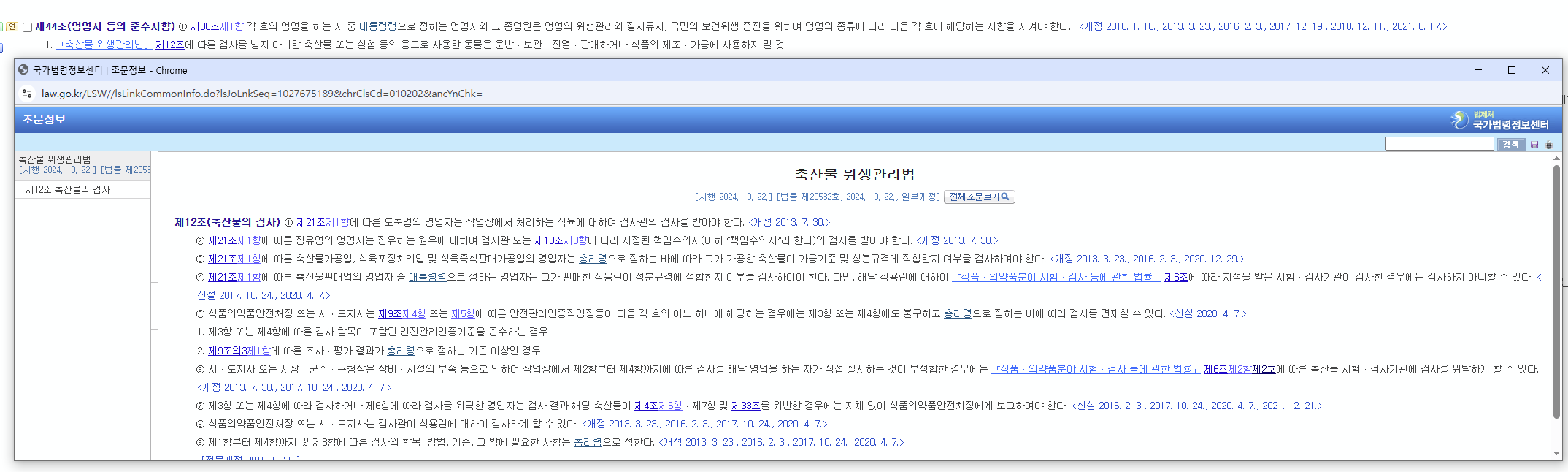Image resolution: width=1568 pixels, height=472 pixels.
Task: Click the 국가법령정보센터 logo in the blue header
Action: tap(1499, 120)
